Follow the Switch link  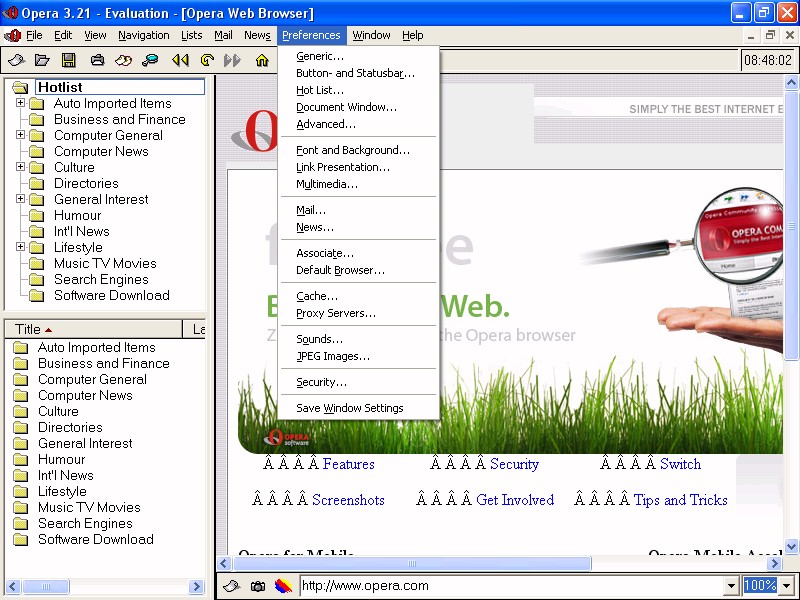(x=681, y=464)
